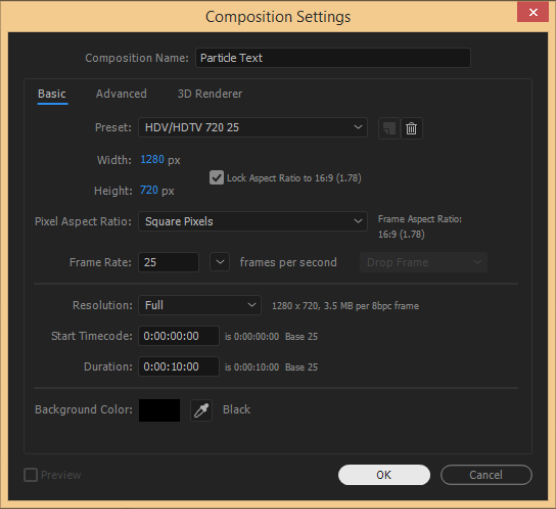
Task: Open the Drop Frame dropdown
Action: [x=424, y=262]
